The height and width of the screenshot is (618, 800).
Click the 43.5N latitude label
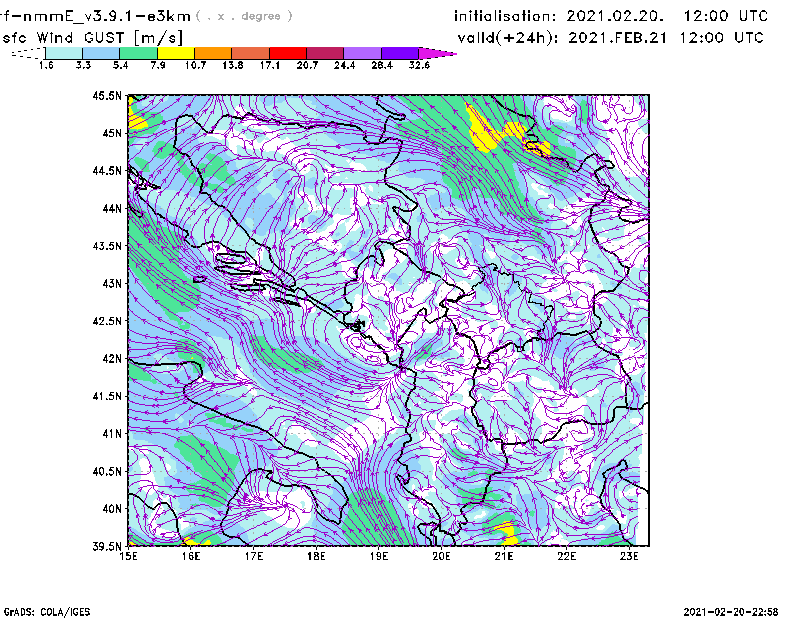pyautogui.click(x=107, y=246)
